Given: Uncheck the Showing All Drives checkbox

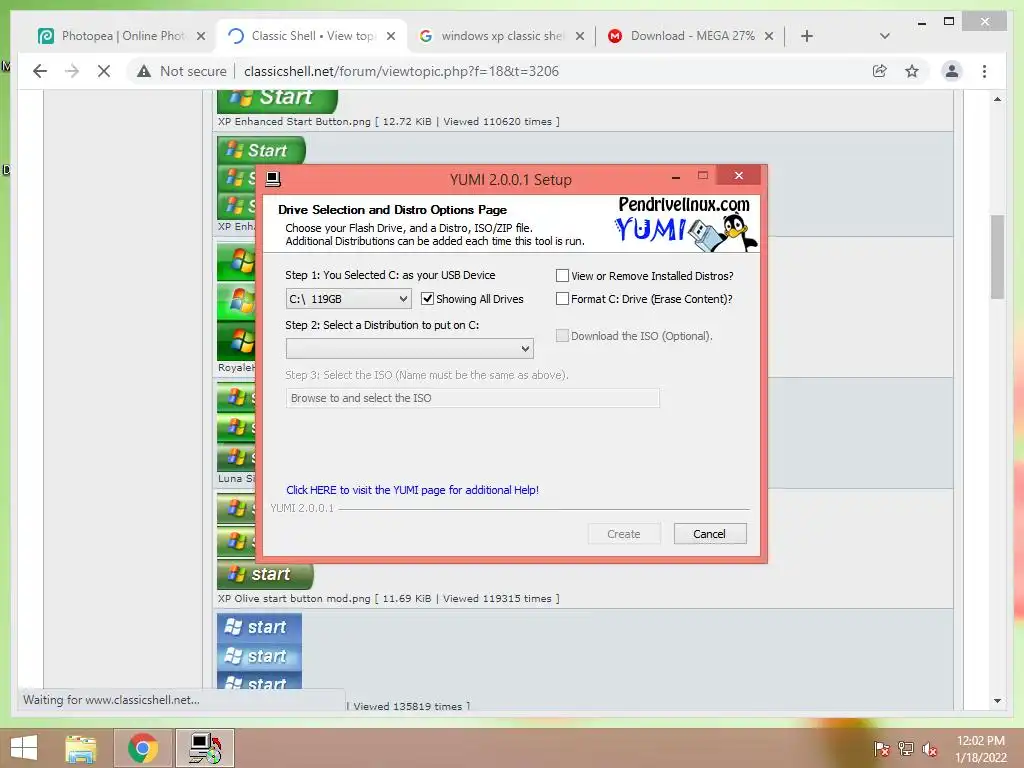Looking at the screenshot, I should click(x=427, y=298).
